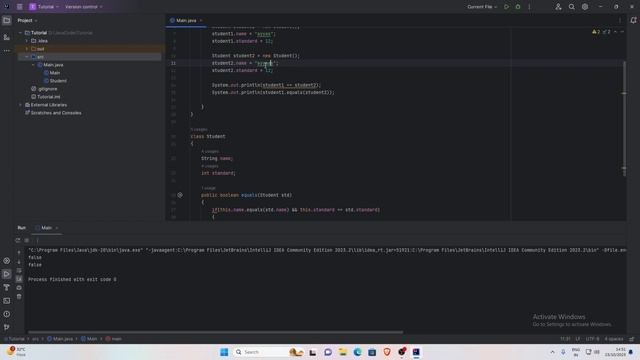Open Scratches and Consoles node

coord(56,113)
